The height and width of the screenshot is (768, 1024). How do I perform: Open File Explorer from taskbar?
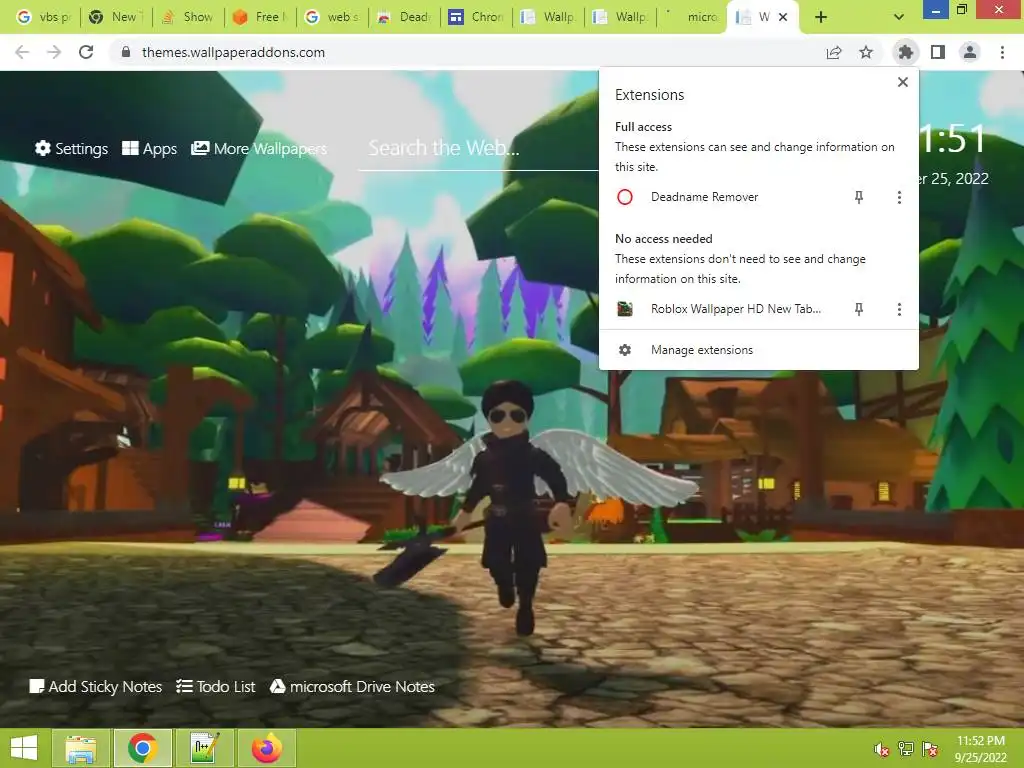coord(80,748)
